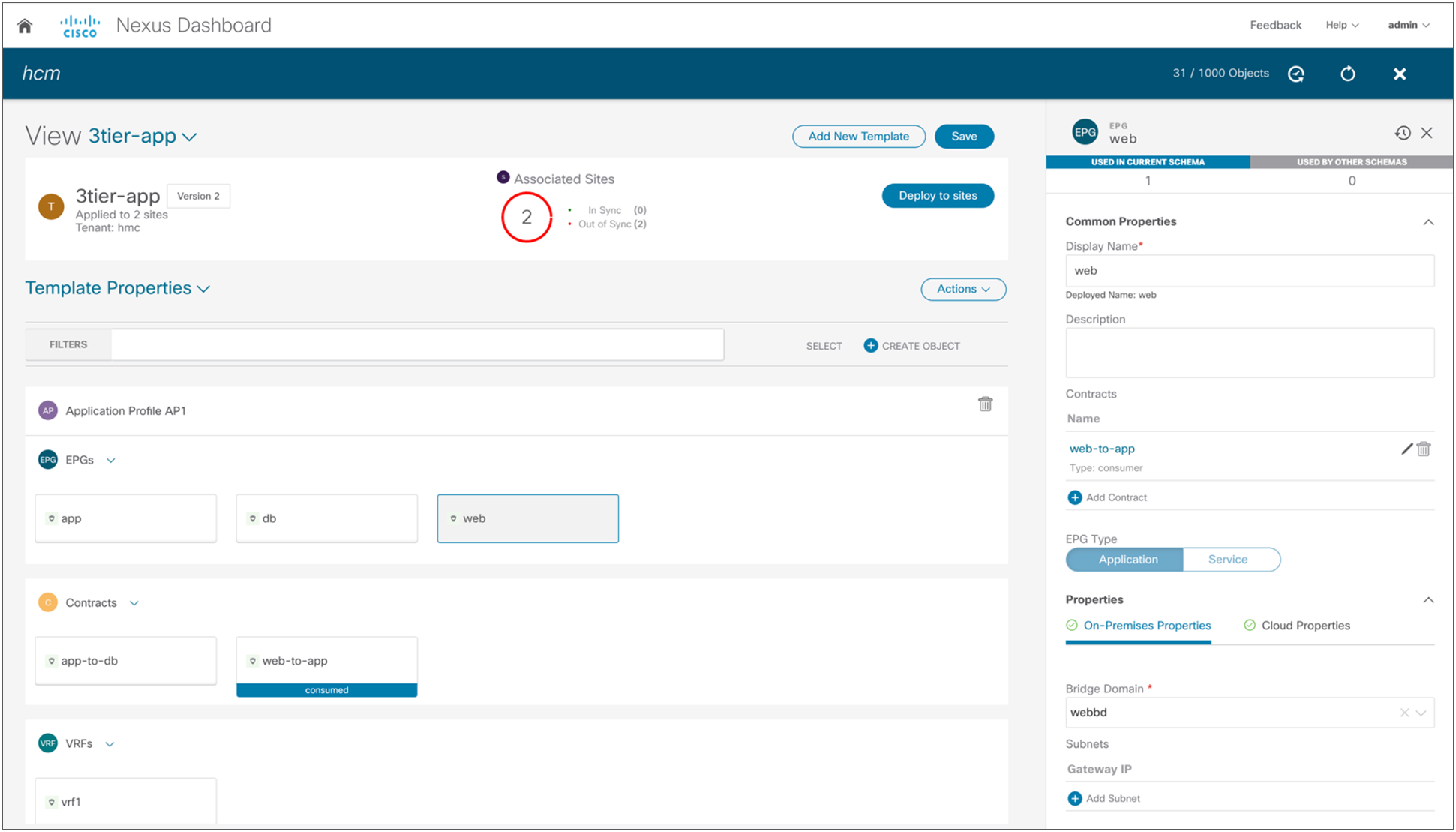Close the web EPG properties panel

1427,133
